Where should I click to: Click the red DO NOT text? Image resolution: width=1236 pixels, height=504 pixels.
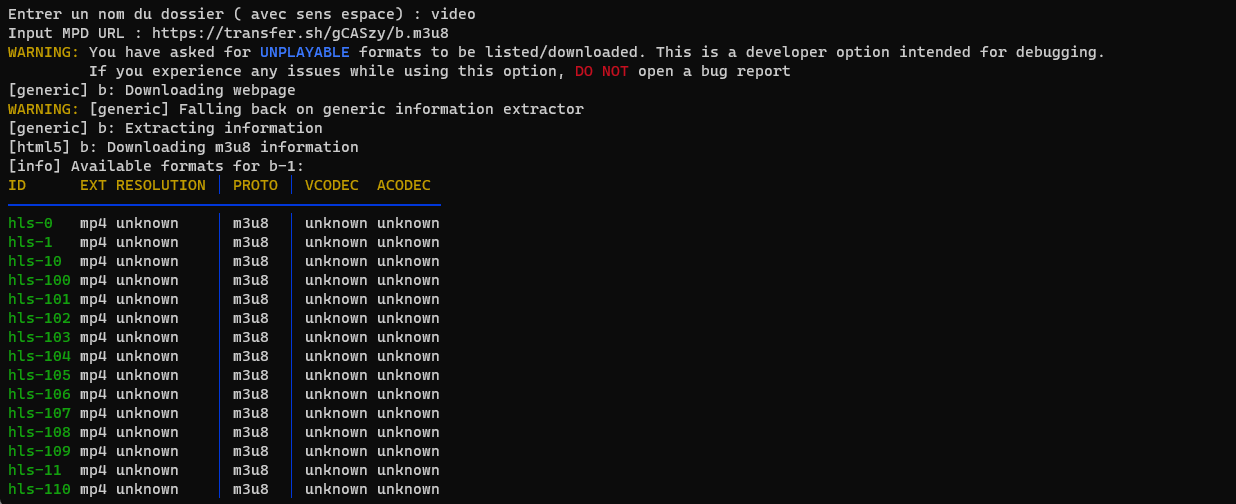coord(601,71)
